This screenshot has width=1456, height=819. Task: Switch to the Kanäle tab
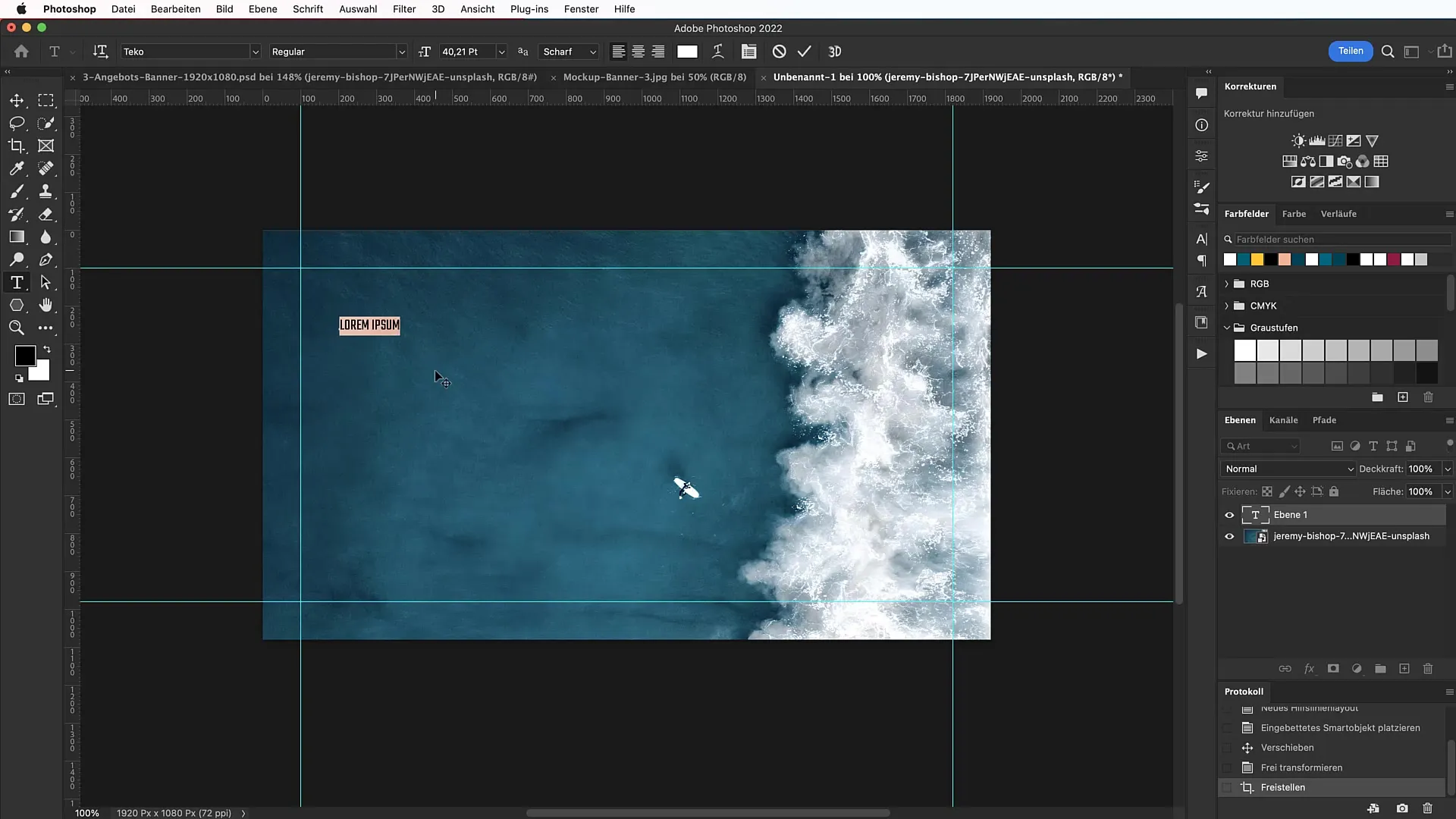[x=1283, y=420]
